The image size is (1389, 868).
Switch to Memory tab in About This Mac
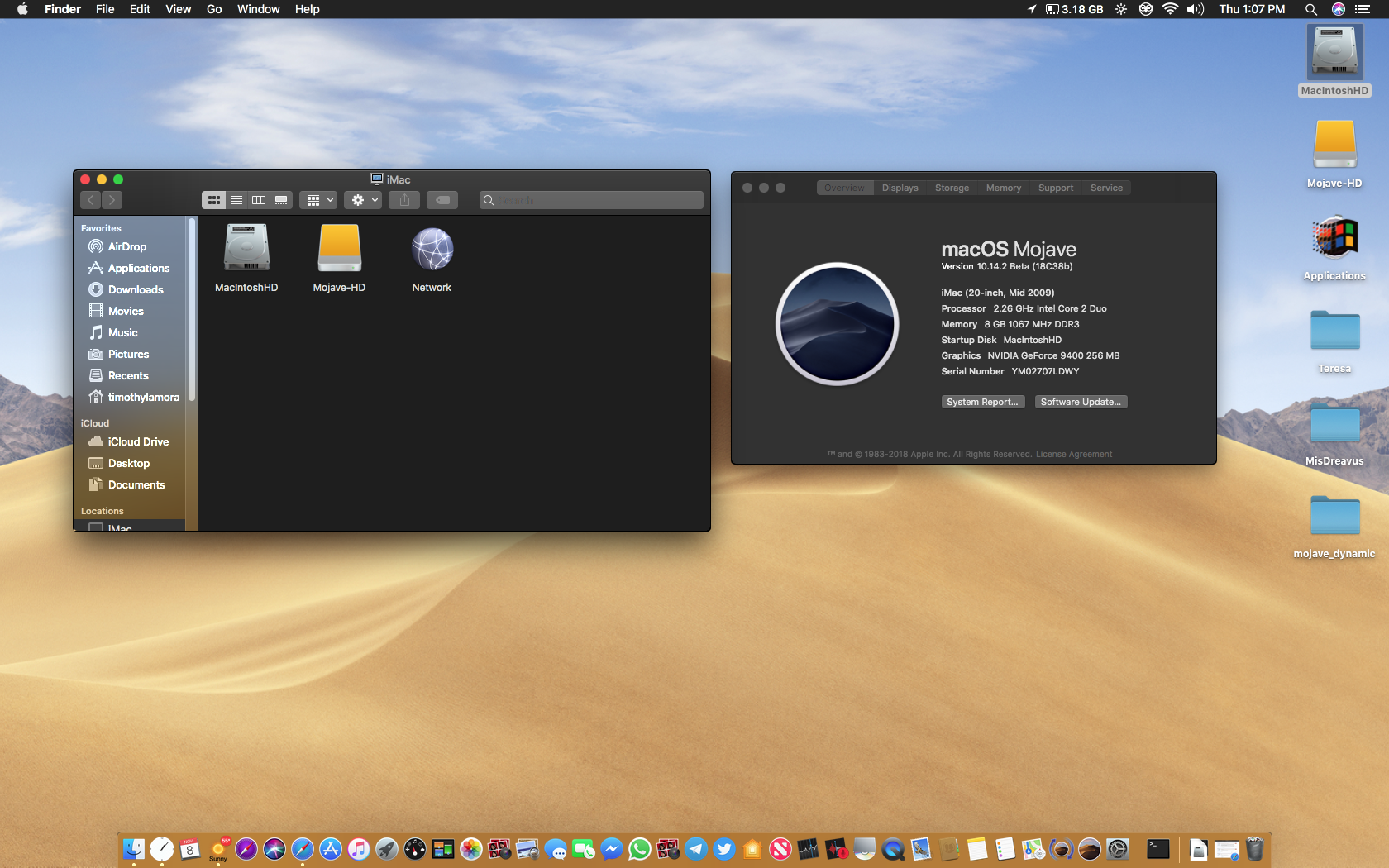[1003, 188]
